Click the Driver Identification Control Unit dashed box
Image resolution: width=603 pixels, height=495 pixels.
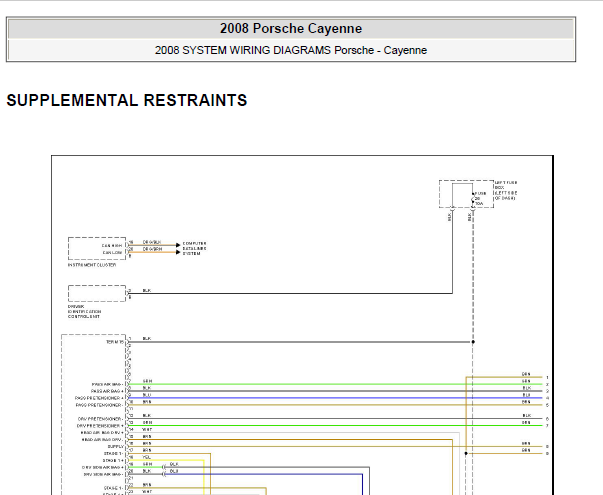[x=97, y=293]
